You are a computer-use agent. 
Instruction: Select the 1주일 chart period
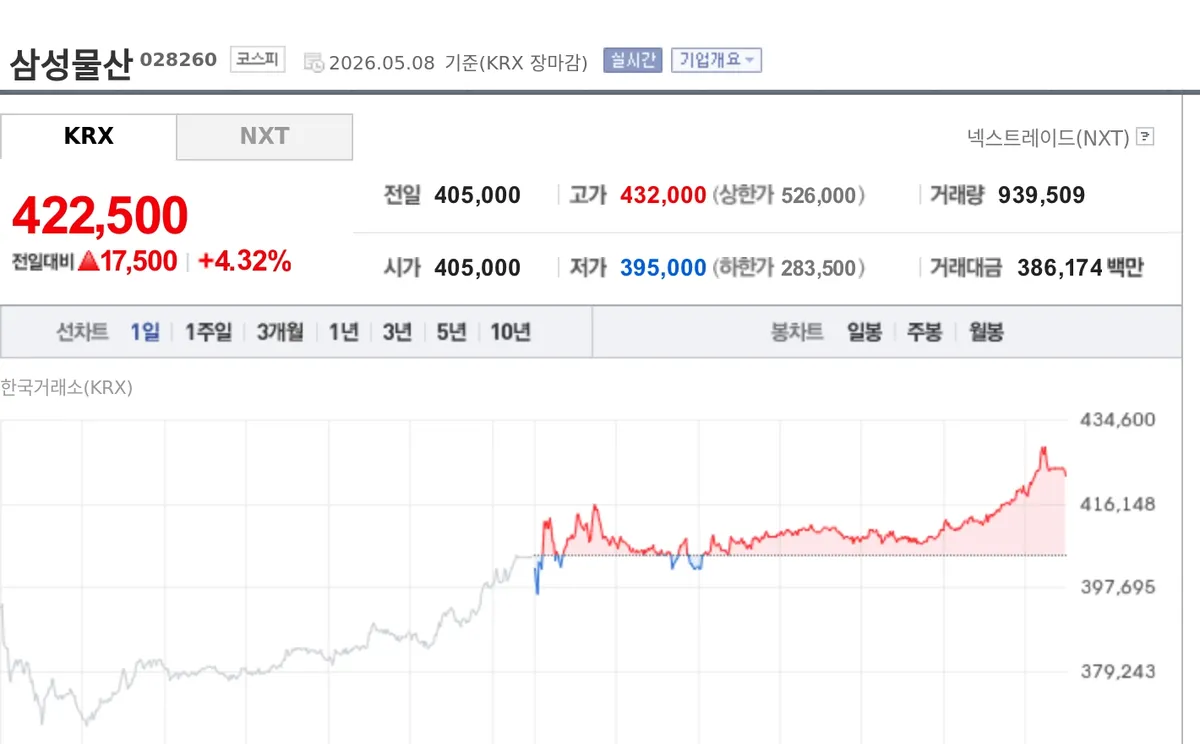[208, 333]
